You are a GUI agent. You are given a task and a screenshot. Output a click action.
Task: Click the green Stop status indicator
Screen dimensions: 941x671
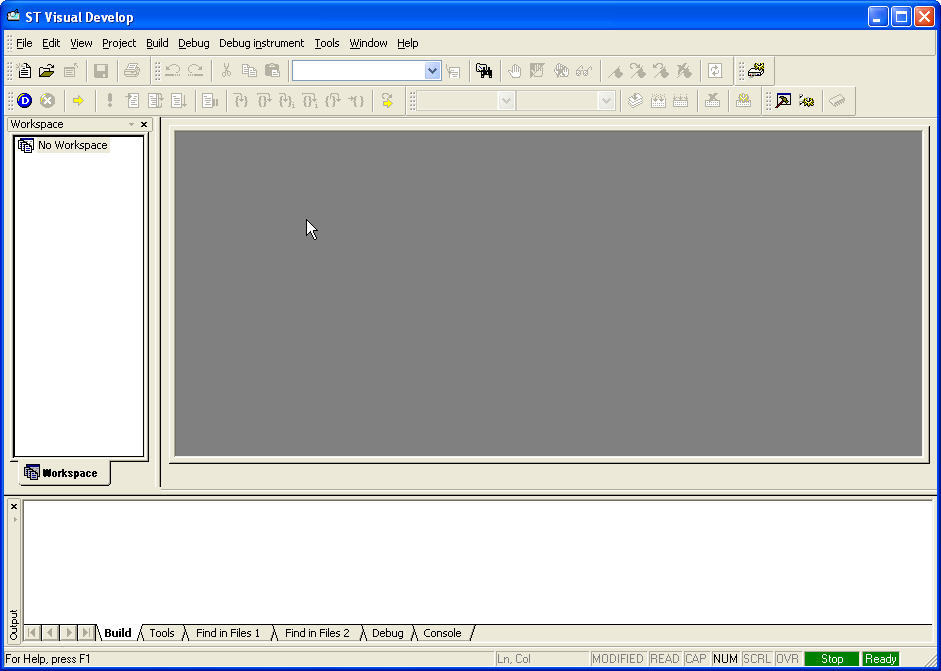coord(832,659)
